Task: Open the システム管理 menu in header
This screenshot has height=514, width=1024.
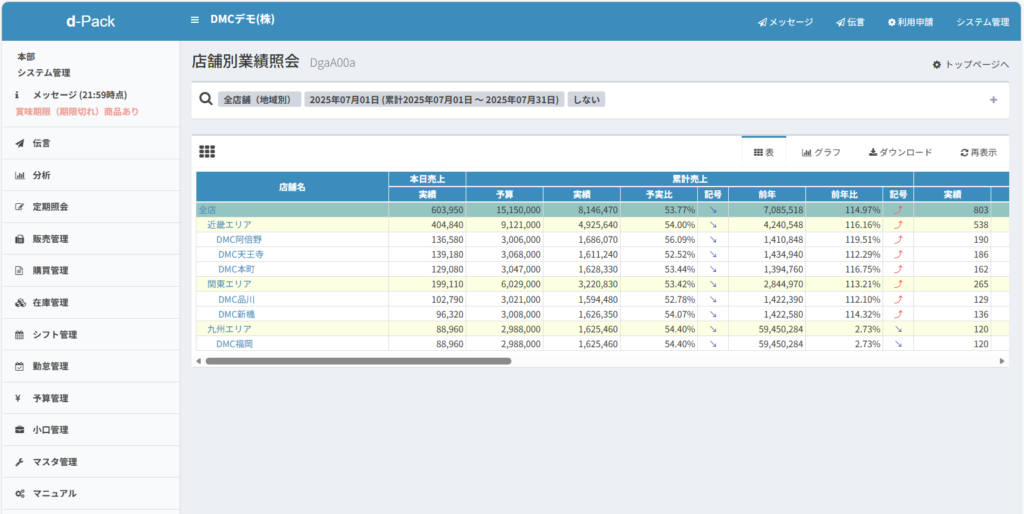Action: 982,21
